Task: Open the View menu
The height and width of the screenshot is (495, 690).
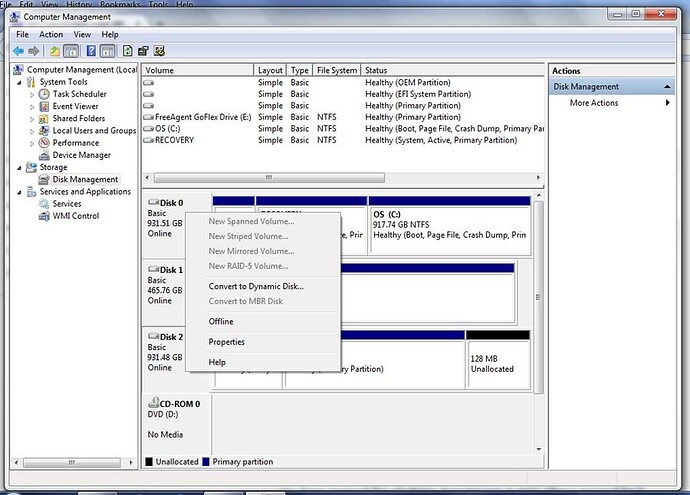Action: click(82, 34)
